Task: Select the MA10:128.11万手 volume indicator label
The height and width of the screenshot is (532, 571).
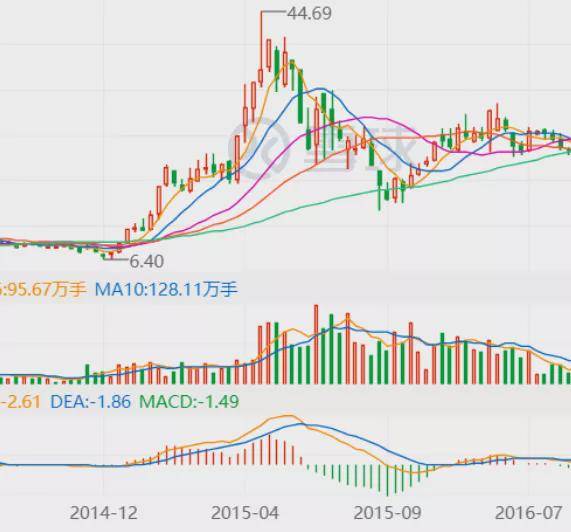Action: (166, 290)
